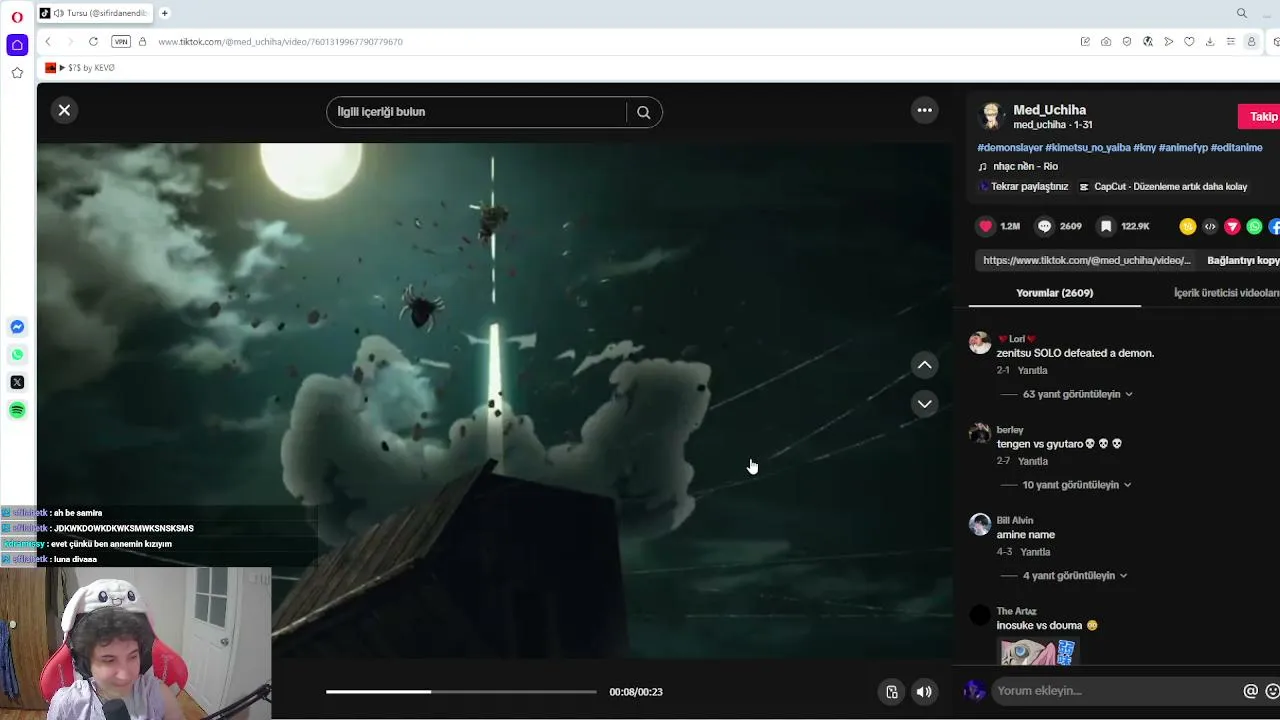Open the #animefyp hashtag
1280x720 pixels.
tap(1183, 148)
